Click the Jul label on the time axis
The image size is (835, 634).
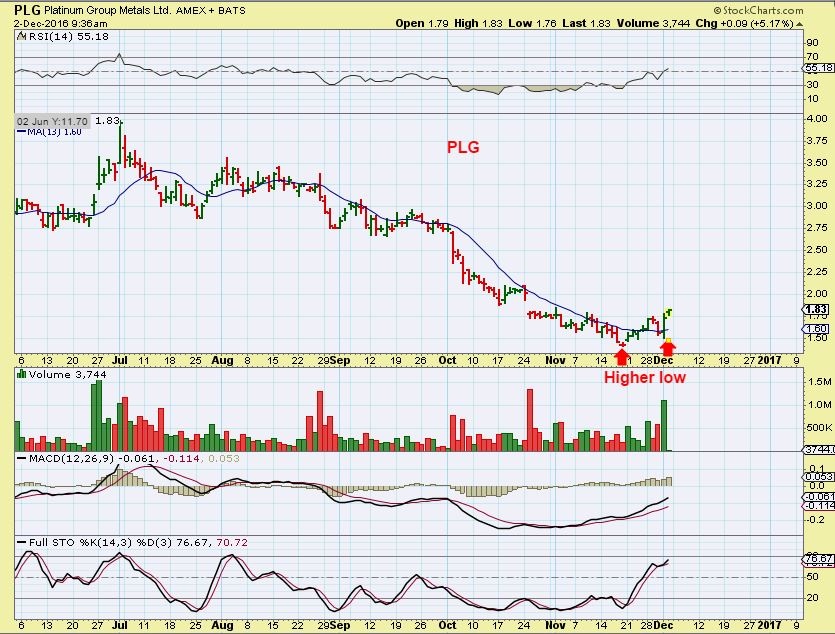tap(121, 359)
